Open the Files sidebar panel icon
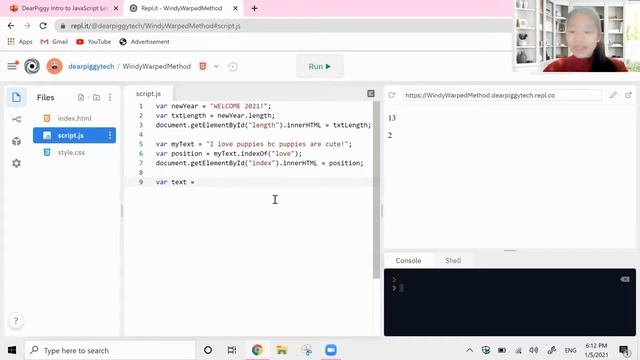Viewport: 640px width, 360px height. [16, 97]
